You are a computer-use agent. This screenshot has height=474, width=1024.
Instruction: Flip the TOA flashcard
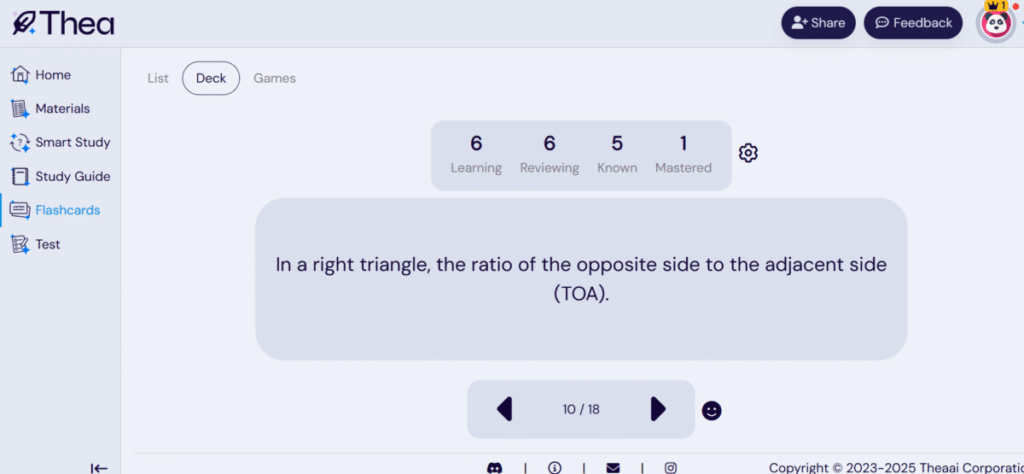click(581, 279)
